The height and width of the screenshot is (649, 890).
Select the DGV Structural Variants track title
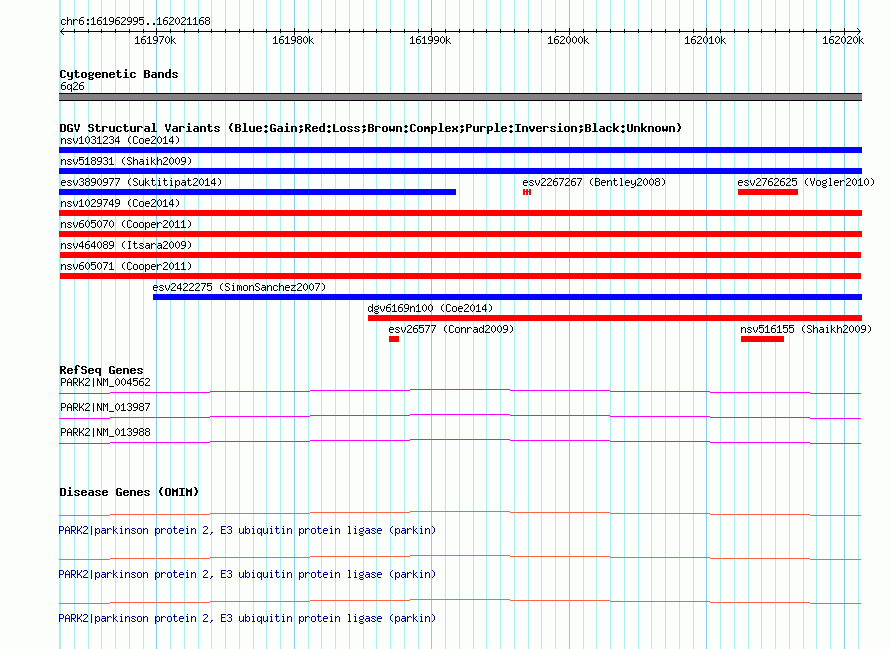click(371, 128)
